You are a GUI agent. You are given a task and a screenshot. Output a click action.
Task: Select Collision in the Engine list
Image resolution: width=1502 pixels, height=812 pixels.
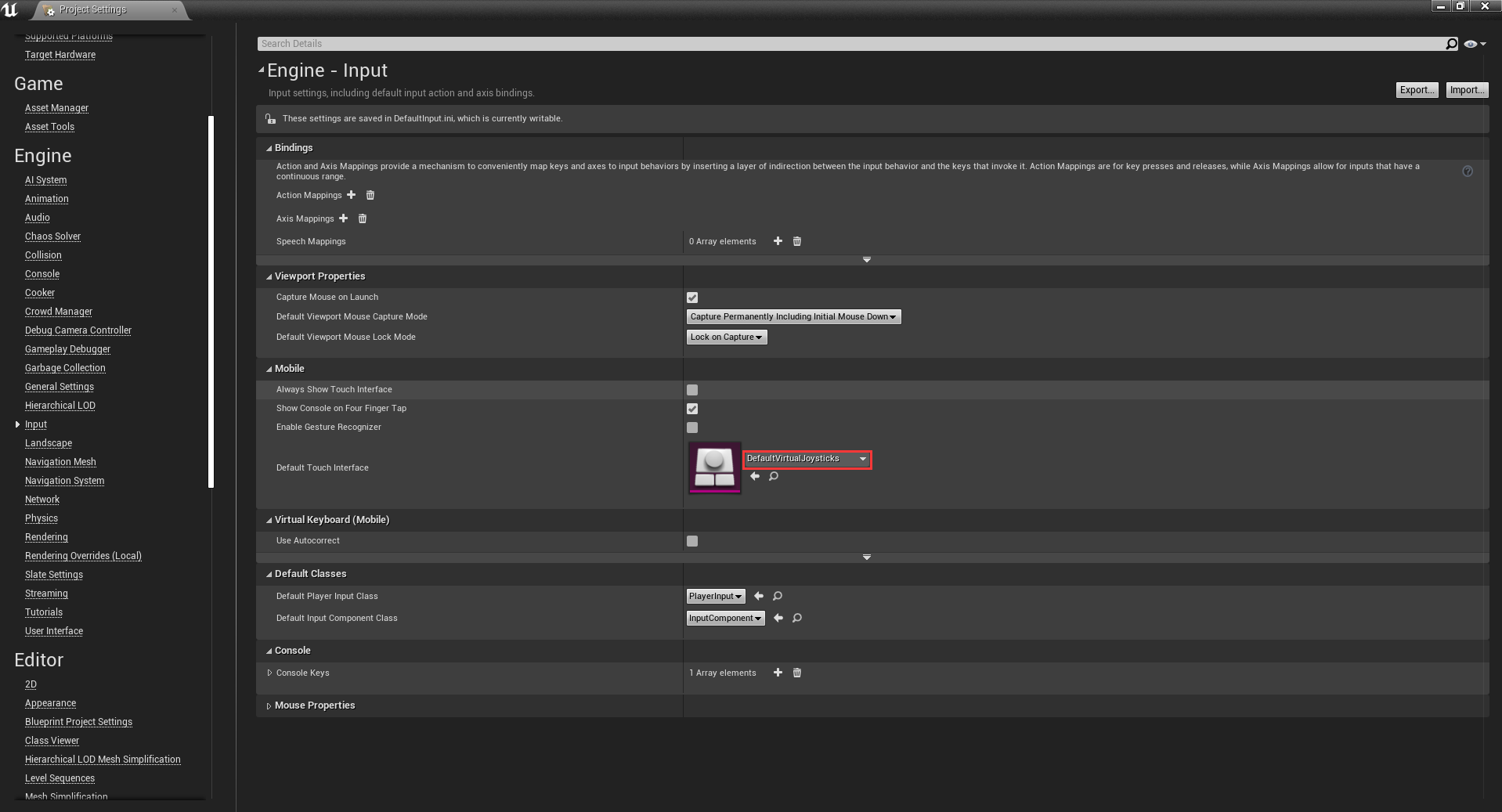point(43,255)
